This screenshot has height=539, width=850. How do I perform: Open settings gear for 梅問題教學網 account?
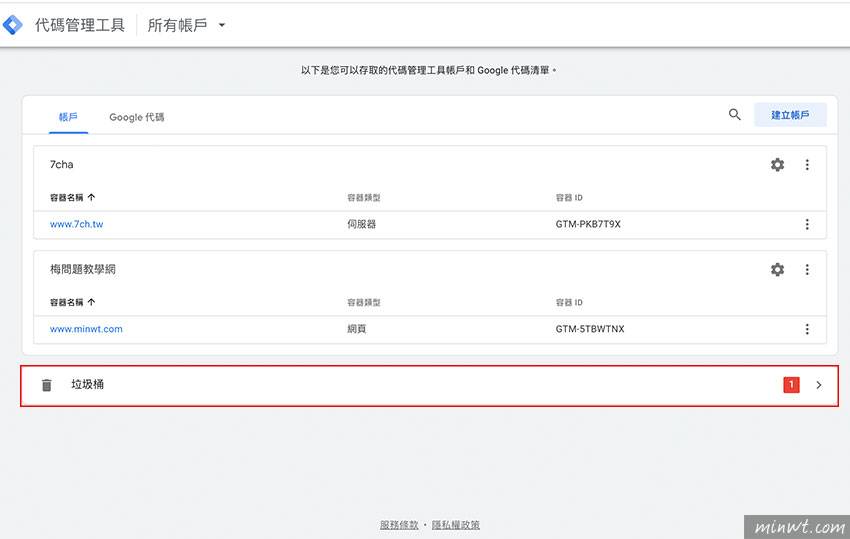point(777,270)
